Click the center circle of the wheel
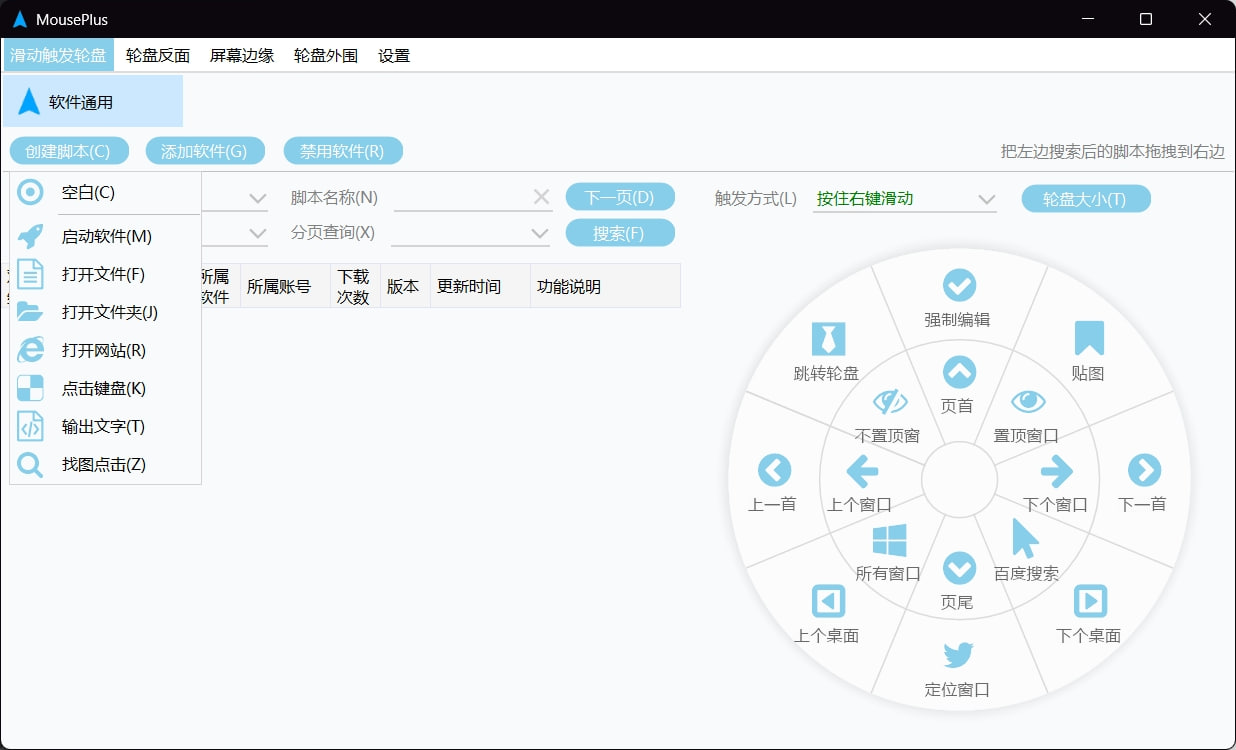This screenshot has height=750, width=1236. [x=959, y=480]
